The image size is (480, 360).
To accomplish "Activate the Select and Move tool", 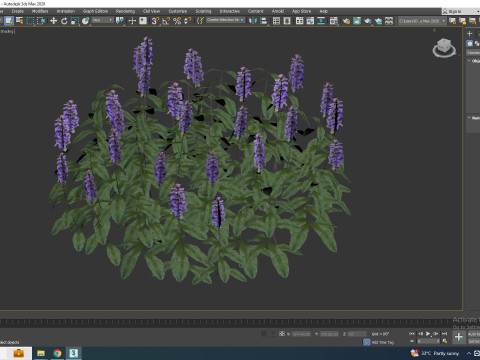I will click(53, 21).
